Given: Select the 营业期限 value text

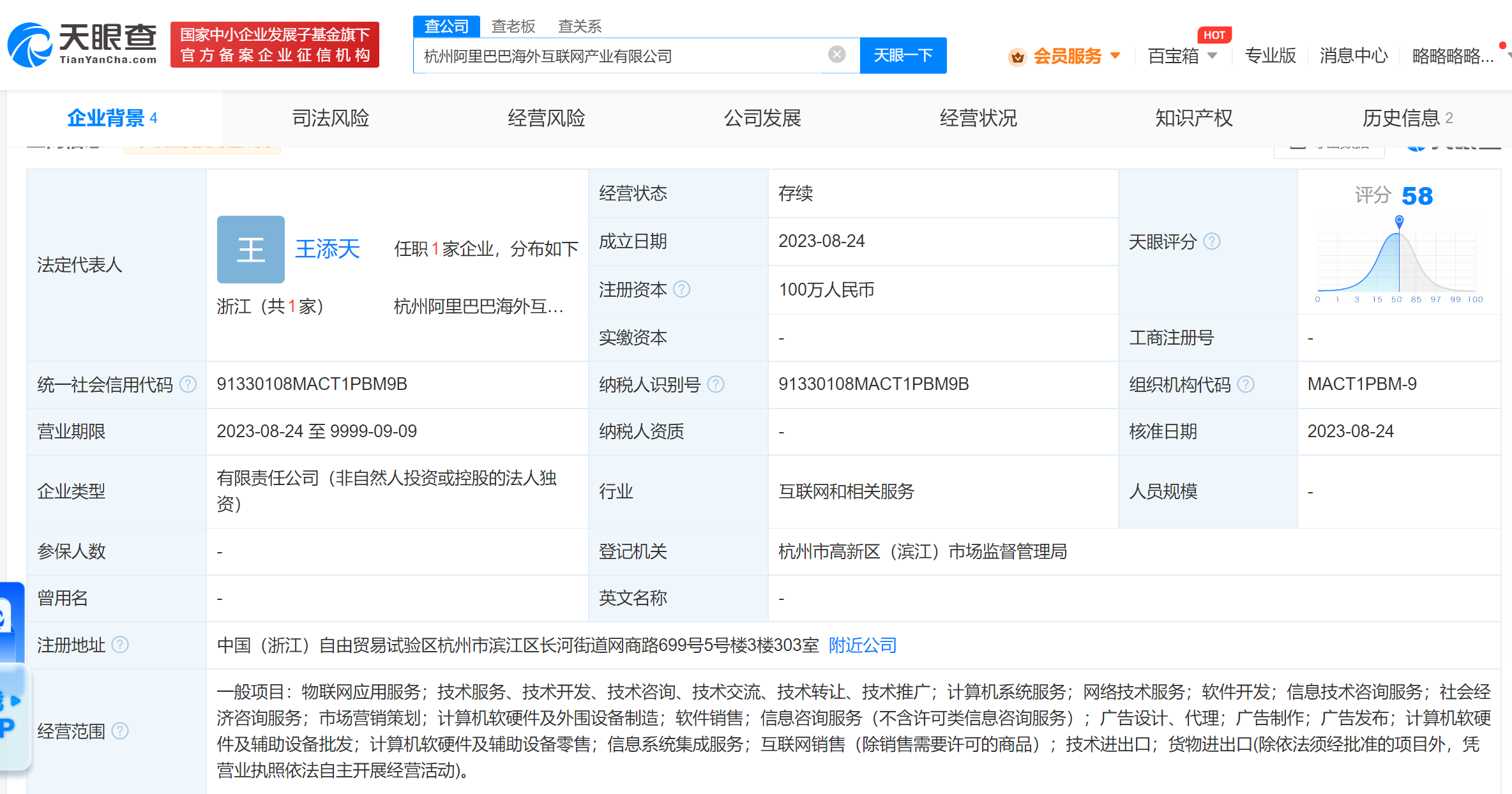Looking at the screenshot, I should coord(317,431).
